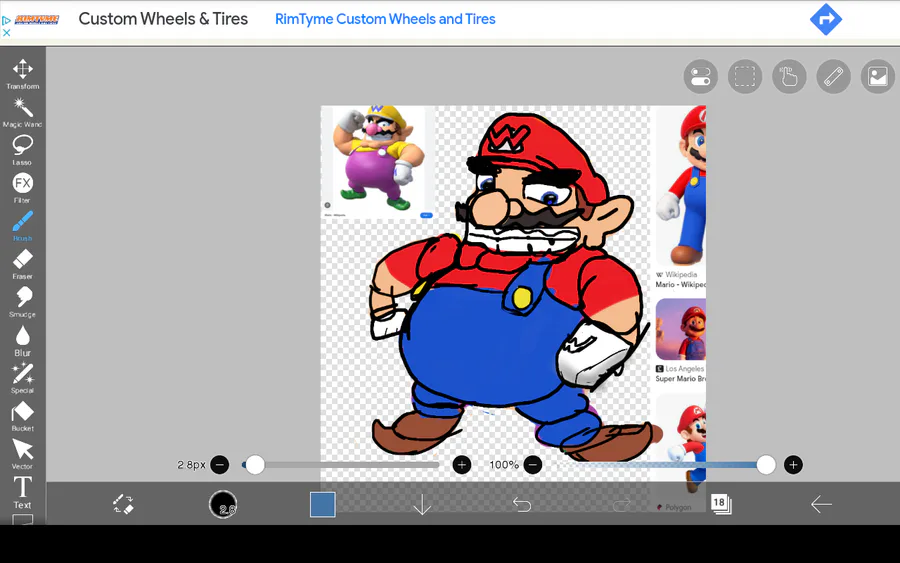Open the layers panel showing 18
This screenshot has height=563, width=900.
click(720, 503)
